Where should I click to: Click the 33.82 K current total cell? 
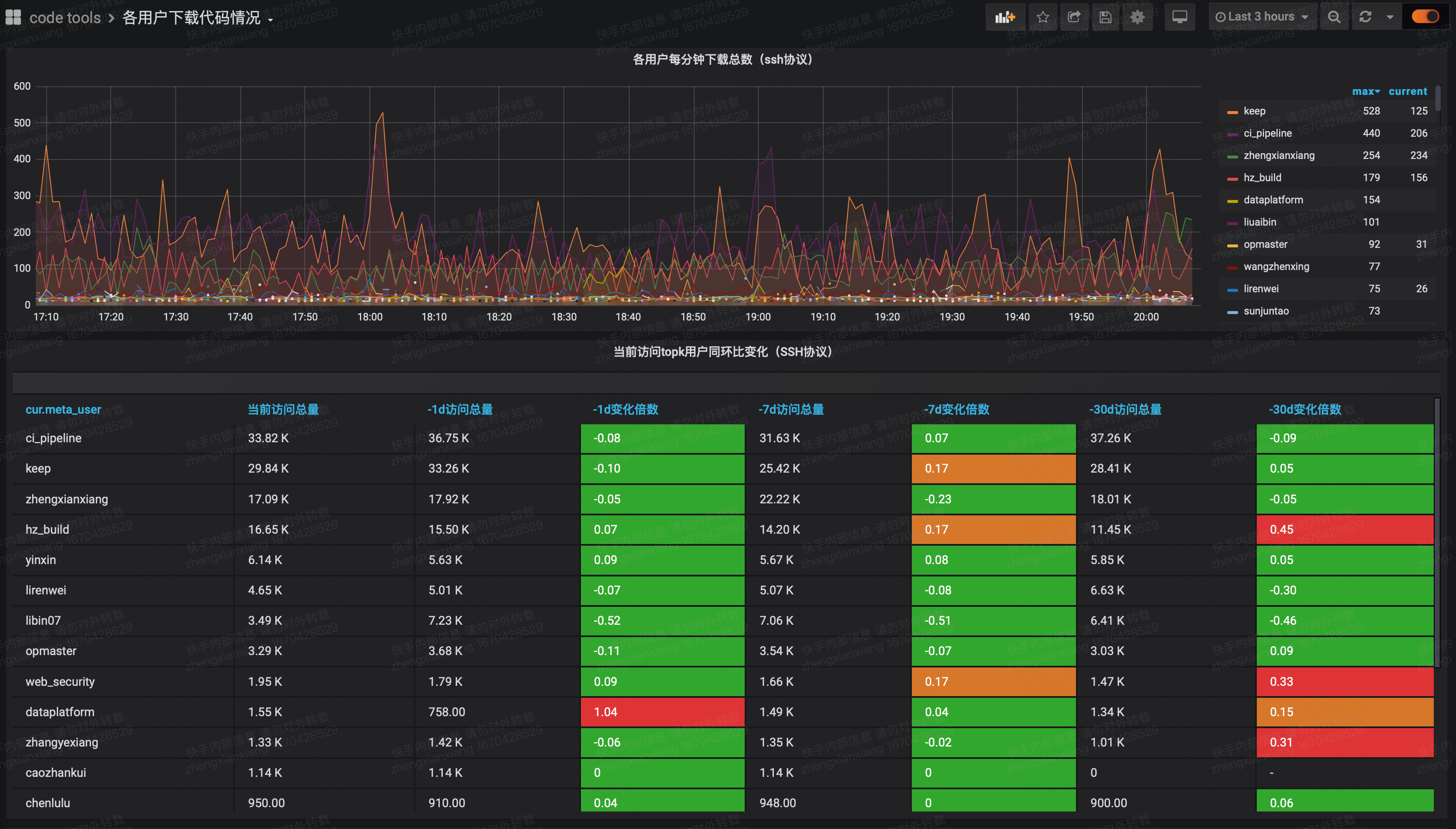click(x=324, y=438)
